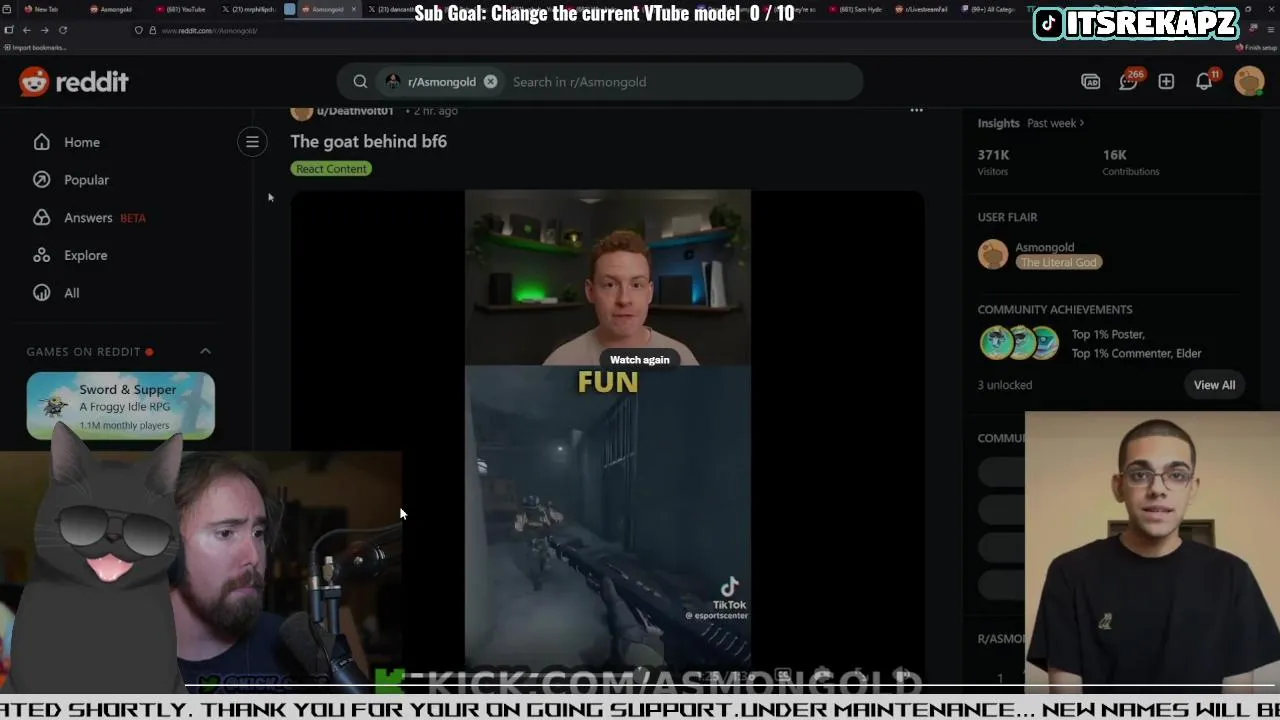Viewport: 1280px width, 720px height.
Task: Click the address bar shield icon
Action: (x=138, y=30)
